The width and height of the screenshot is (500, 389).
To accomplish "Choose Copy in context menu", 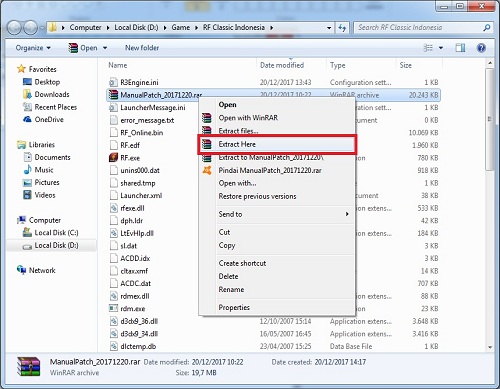I will (277, 245).
